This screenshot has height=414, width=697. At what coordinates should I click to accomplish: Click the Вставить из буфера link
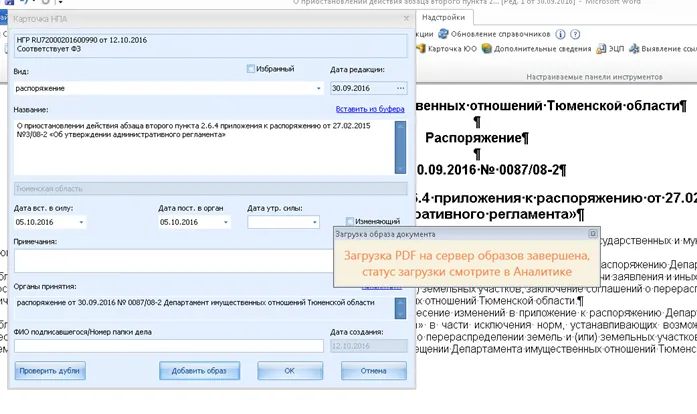tap(370, 109)
